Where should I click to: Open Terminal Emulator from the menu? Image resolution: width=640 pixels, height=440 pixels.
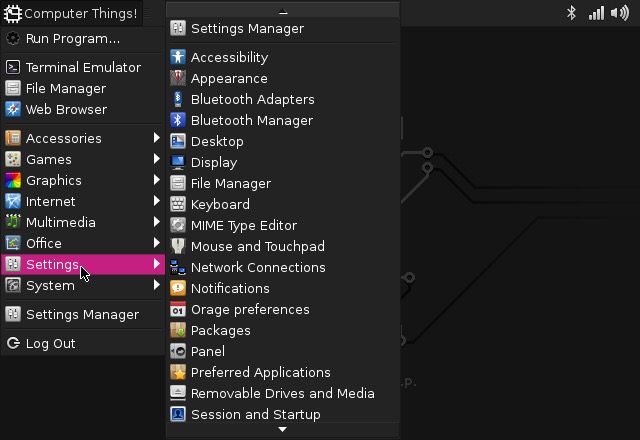pos(82,67)
